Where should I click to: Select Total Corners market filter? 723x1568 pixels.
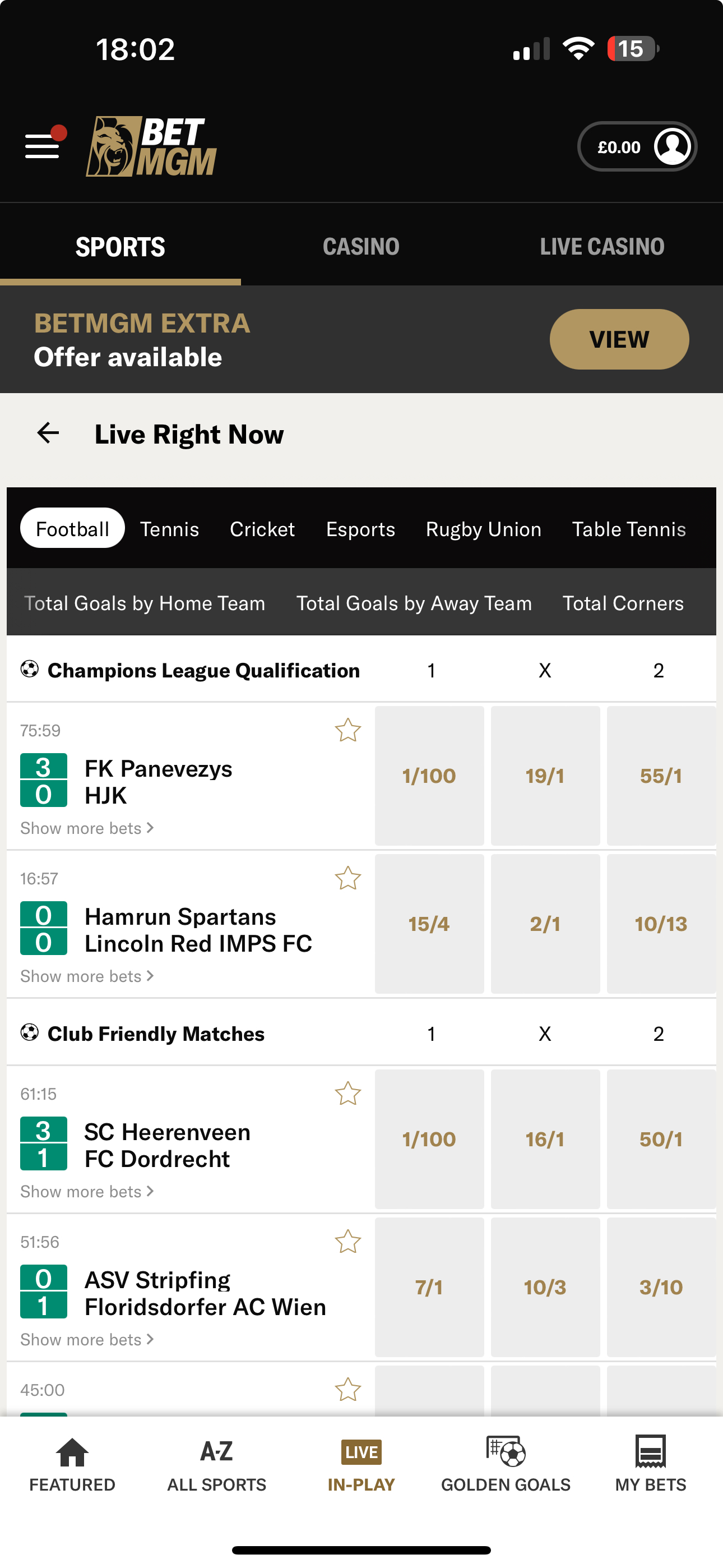pos(623,603)
